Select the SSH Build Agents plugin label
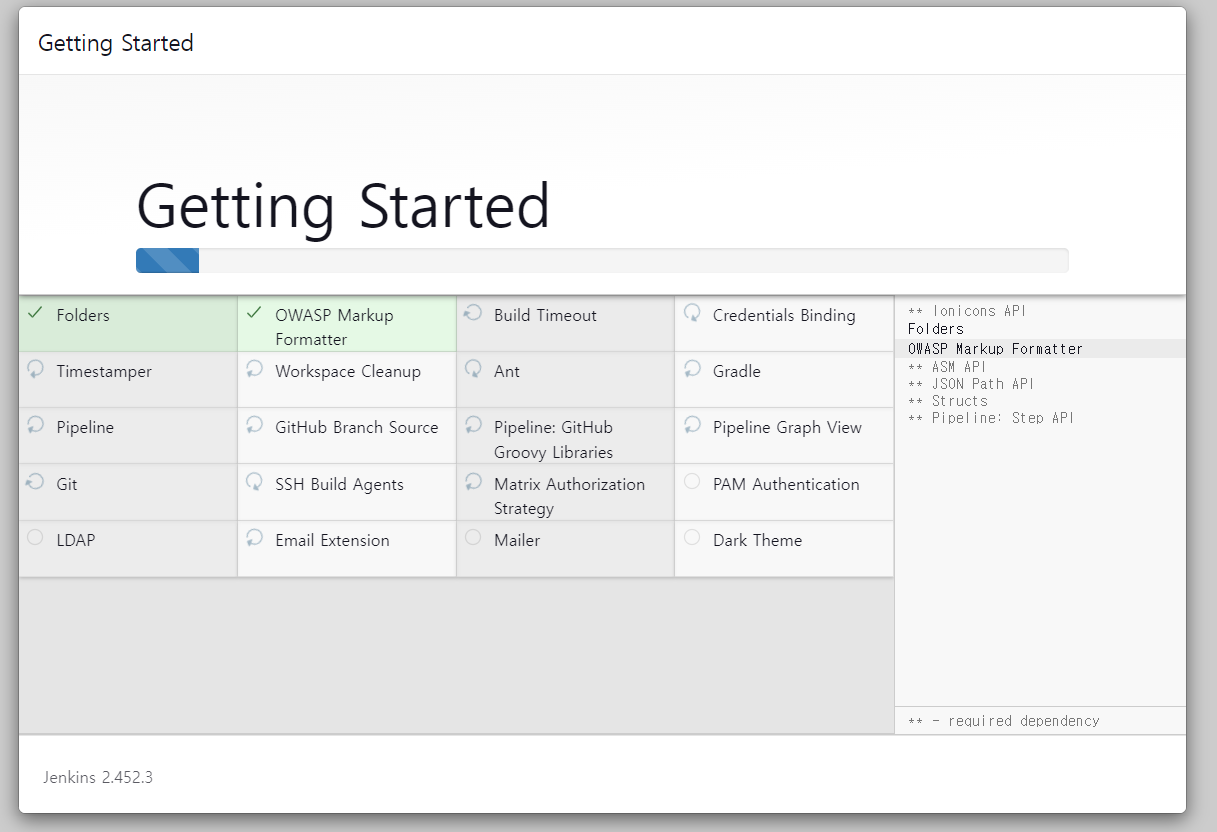The height and width of the screenshot is (832, 1217). pyautogui.click(x=340, y=484)
